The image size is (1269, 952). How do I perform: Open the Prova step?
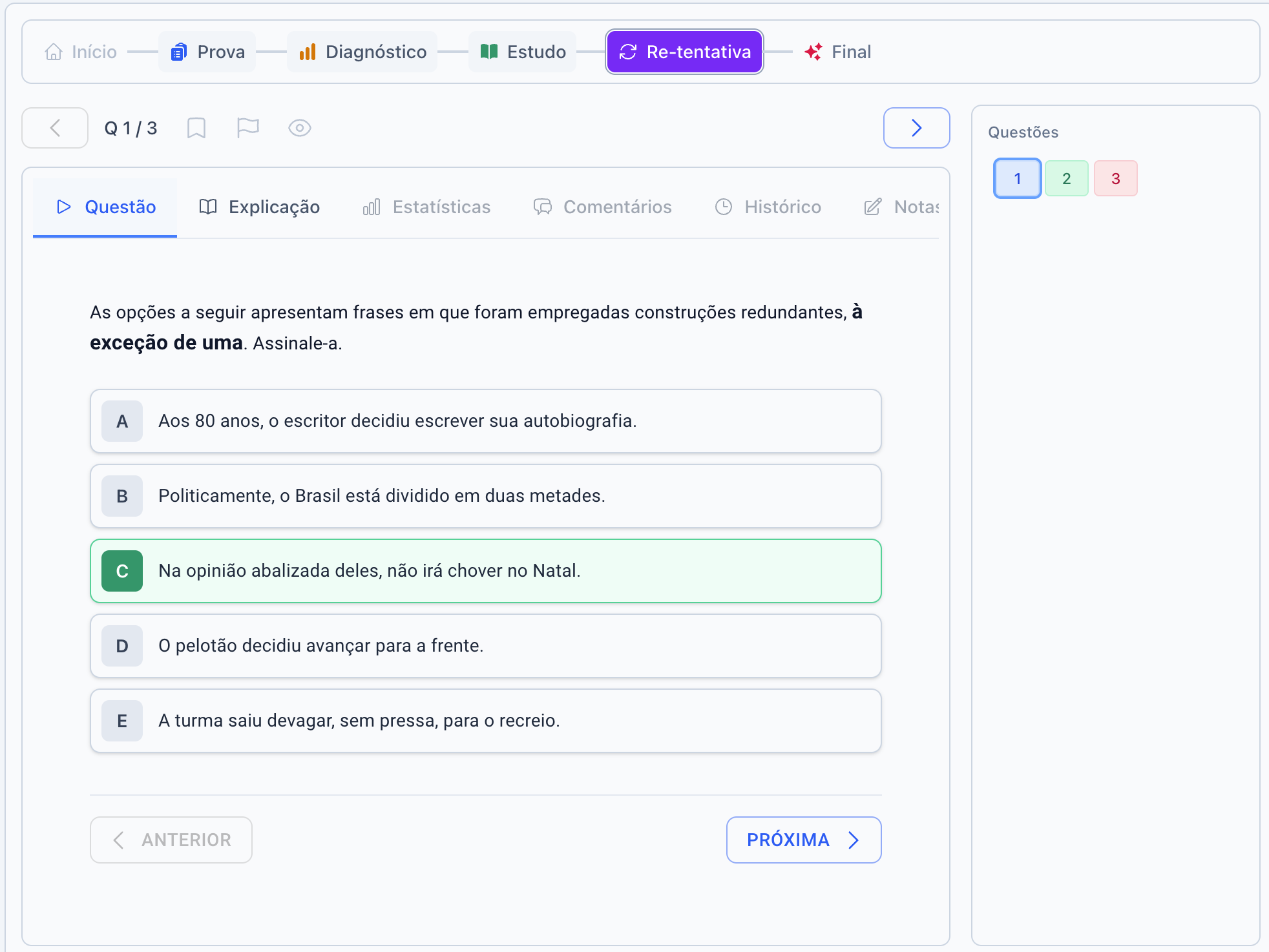pos(207,52)
